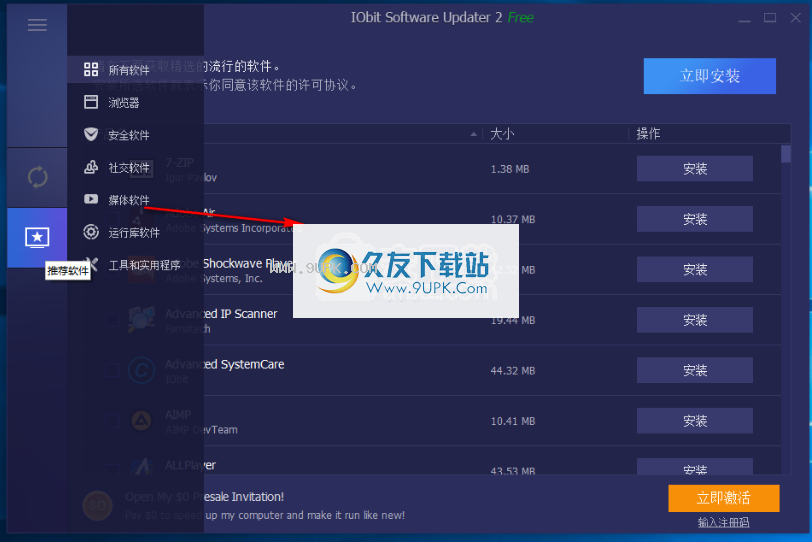The image size is (812, 542).
Task: Tick the AIMP checkbox
Action: 112,421
